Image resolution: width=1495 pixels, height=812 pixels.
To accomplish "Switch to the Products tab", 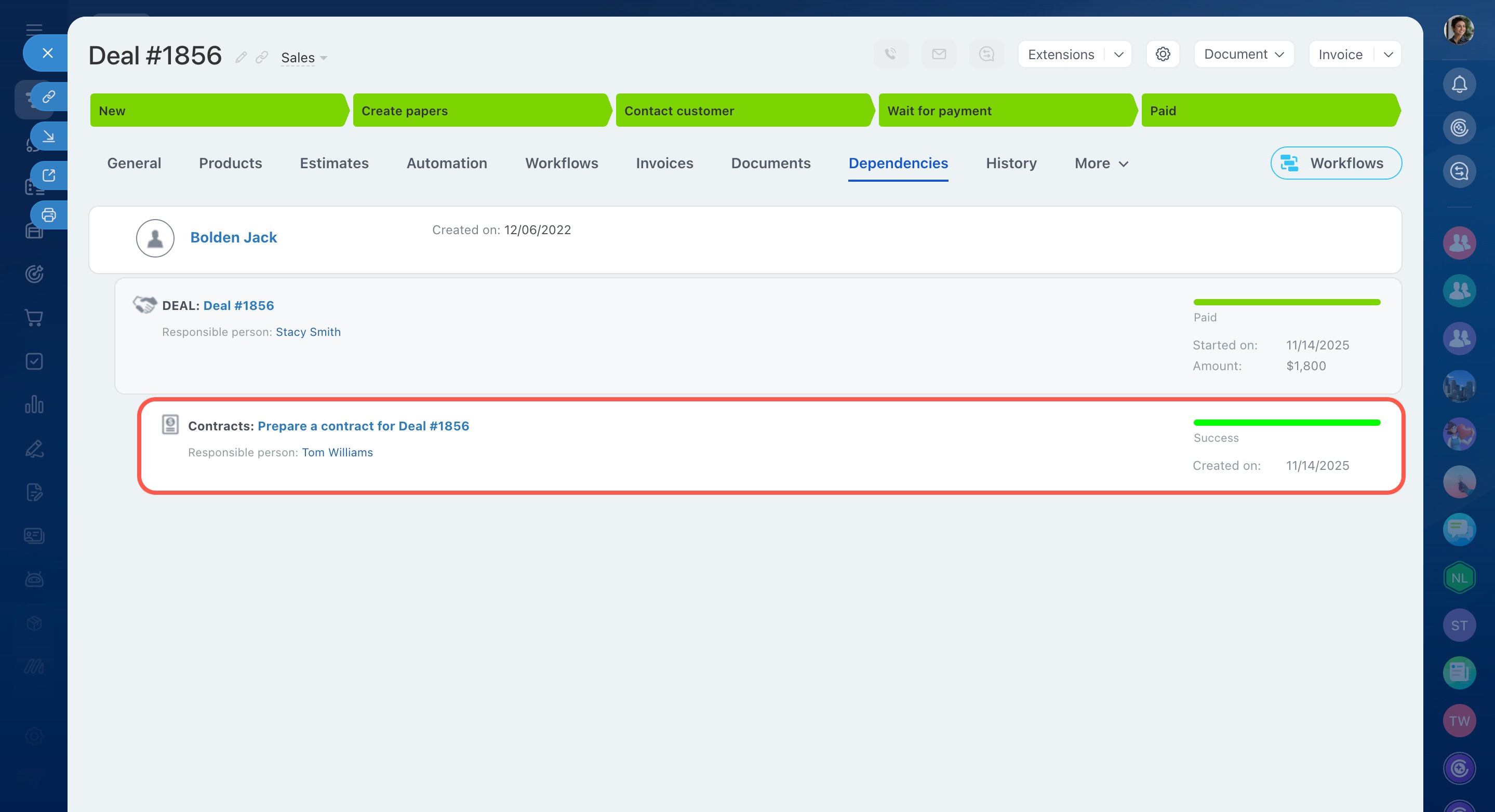I will 230,164.
